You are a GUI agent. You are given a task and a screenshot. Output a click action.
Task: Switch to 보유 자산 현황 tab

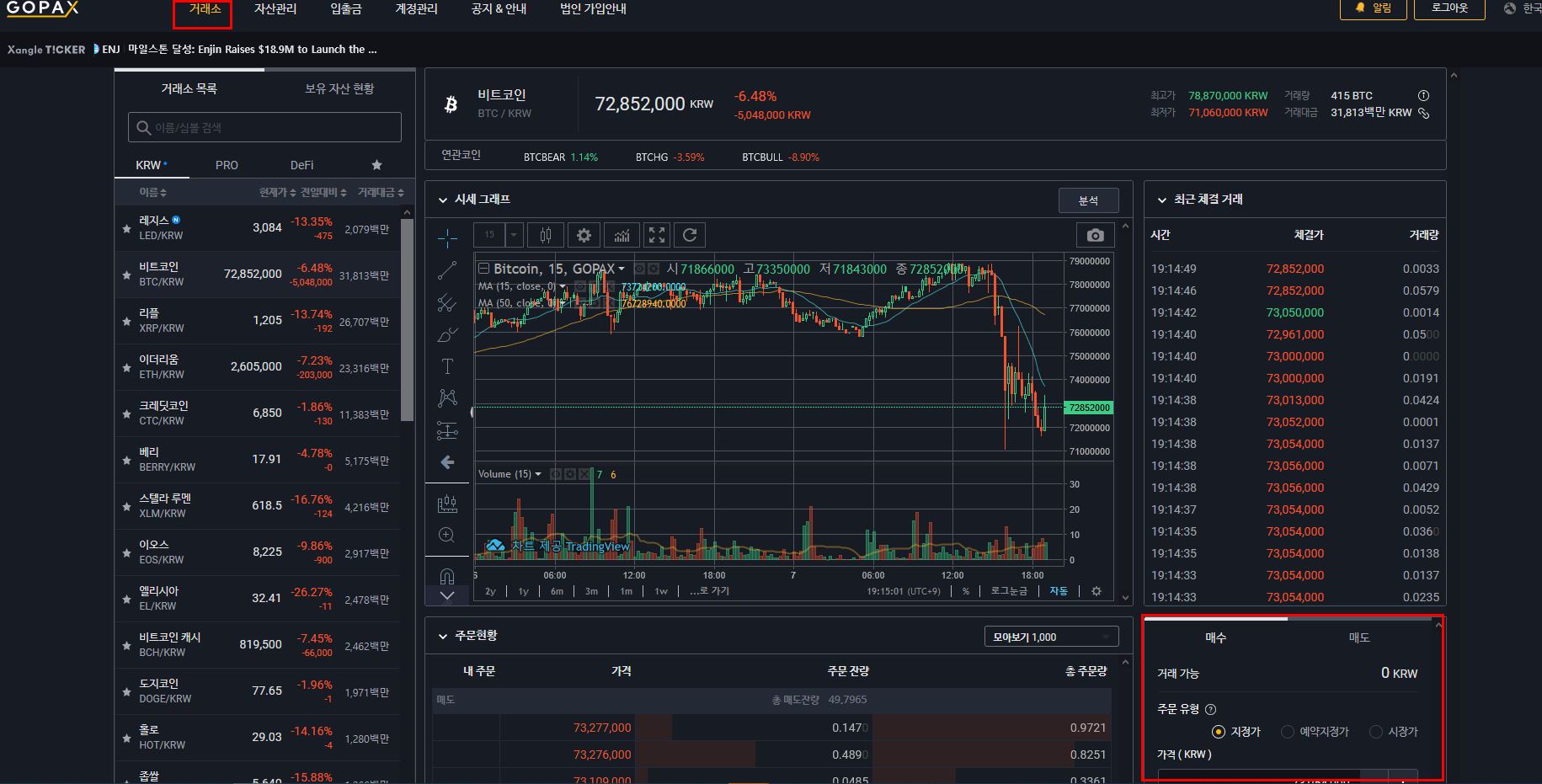coord(339,88)
